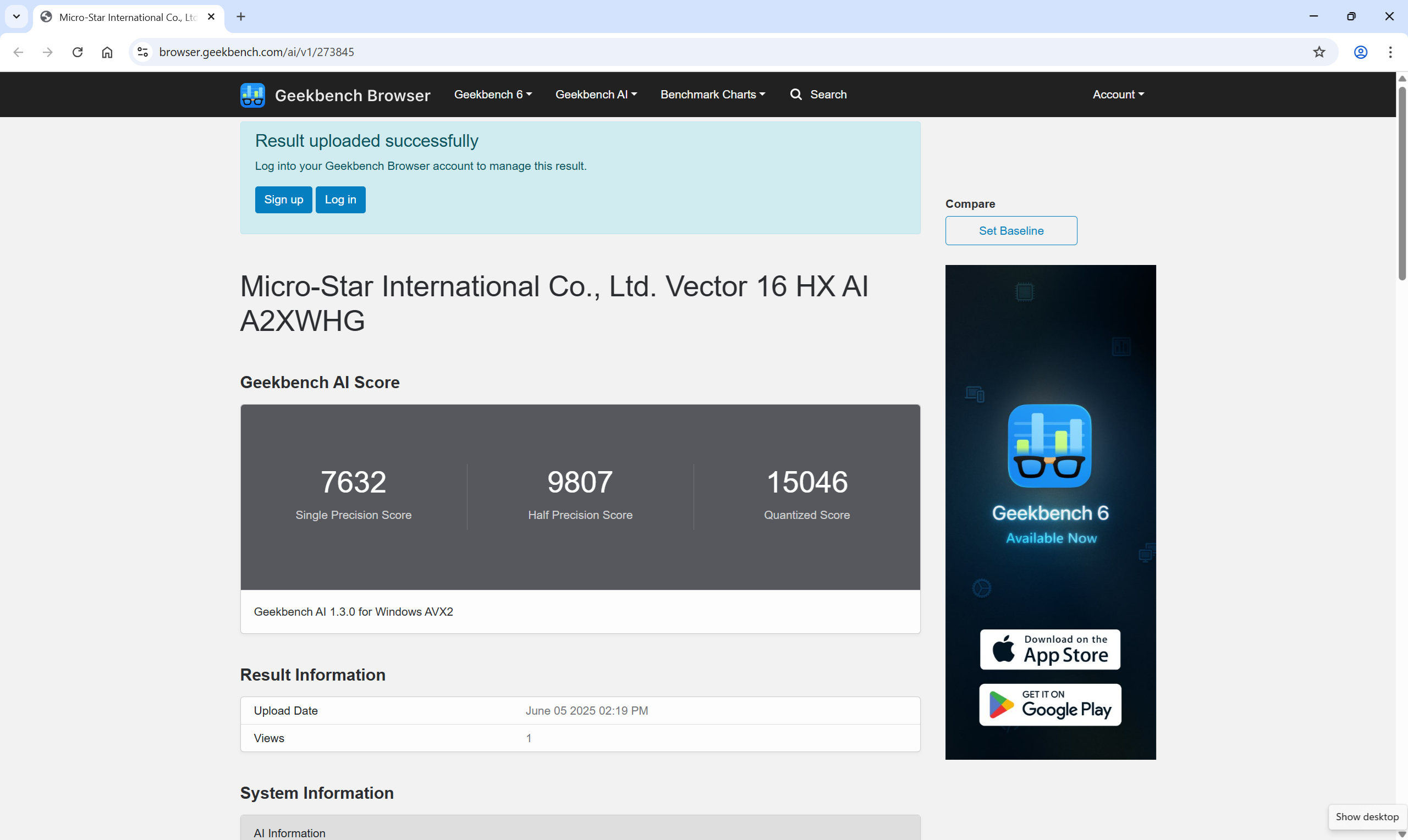The image size is (1408, 840).
Task: Open a new browser tab
Action: tap(241, 17)
